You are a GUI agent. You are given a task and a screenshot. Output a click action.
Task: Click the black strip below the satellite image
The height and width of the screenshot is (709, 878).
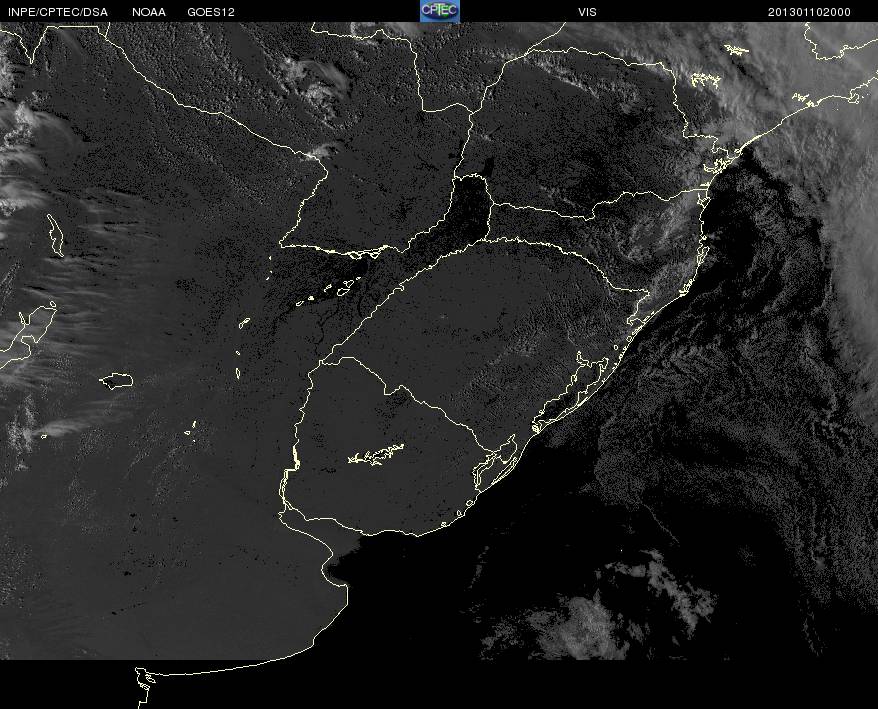tap(500, 685)
